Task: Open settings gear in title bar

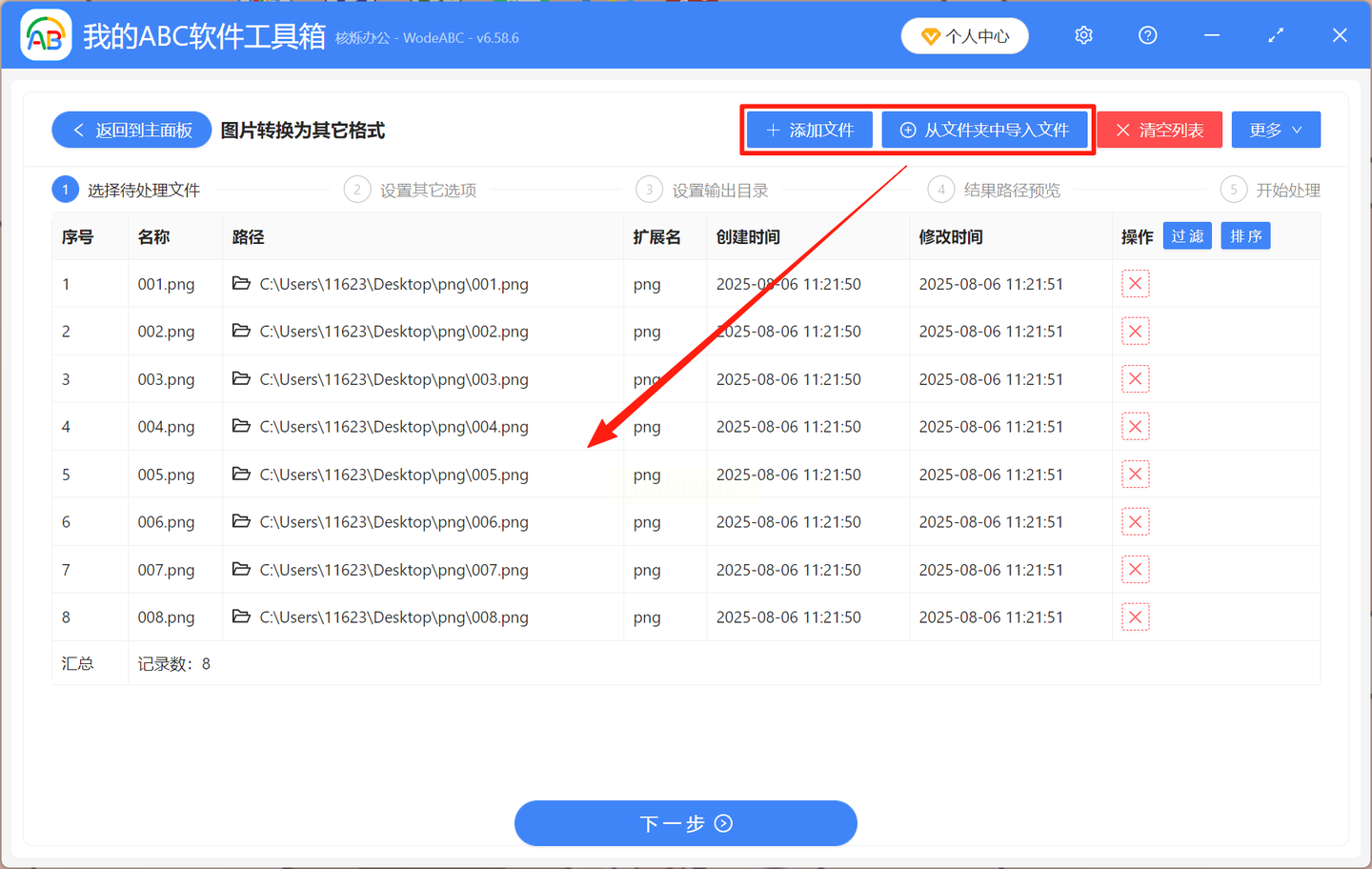Action: pyautogui.click(x=1083, y=35)
